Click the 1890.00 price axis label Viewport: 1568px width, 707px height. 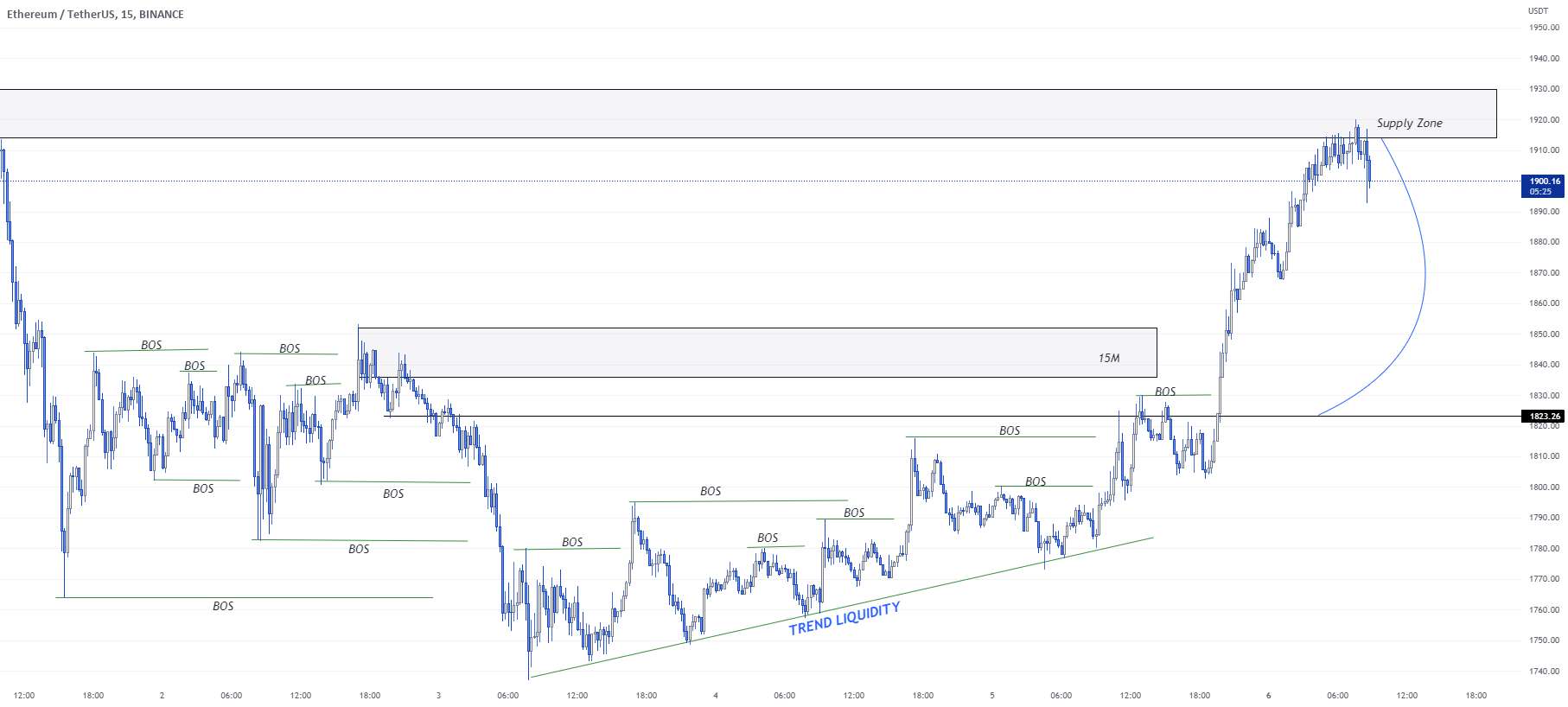click(1544, 212)
